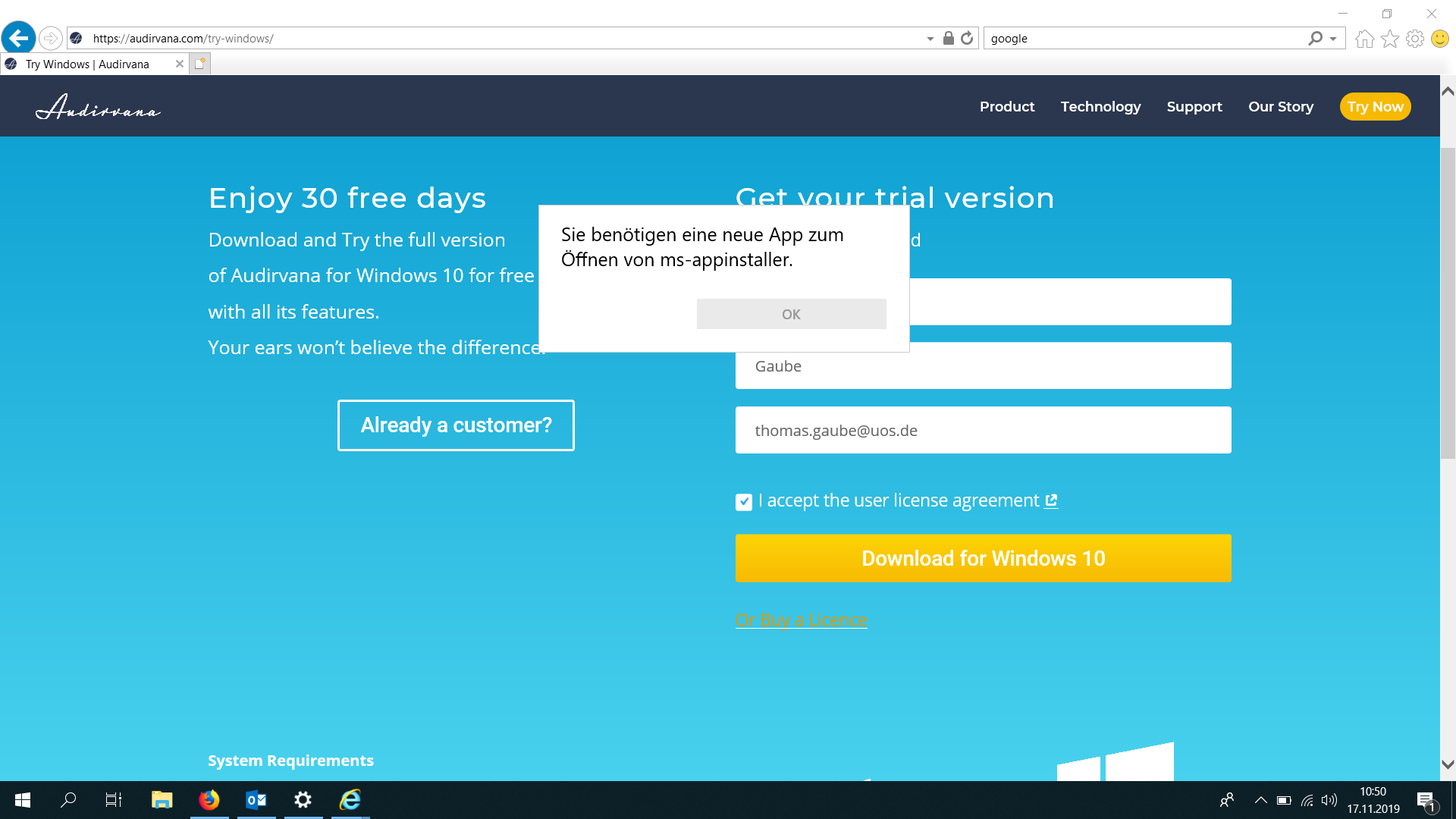This screenshot has width=1456, height=819.
Task: Select the Product menu item
Action: (x=1007, y=106)
